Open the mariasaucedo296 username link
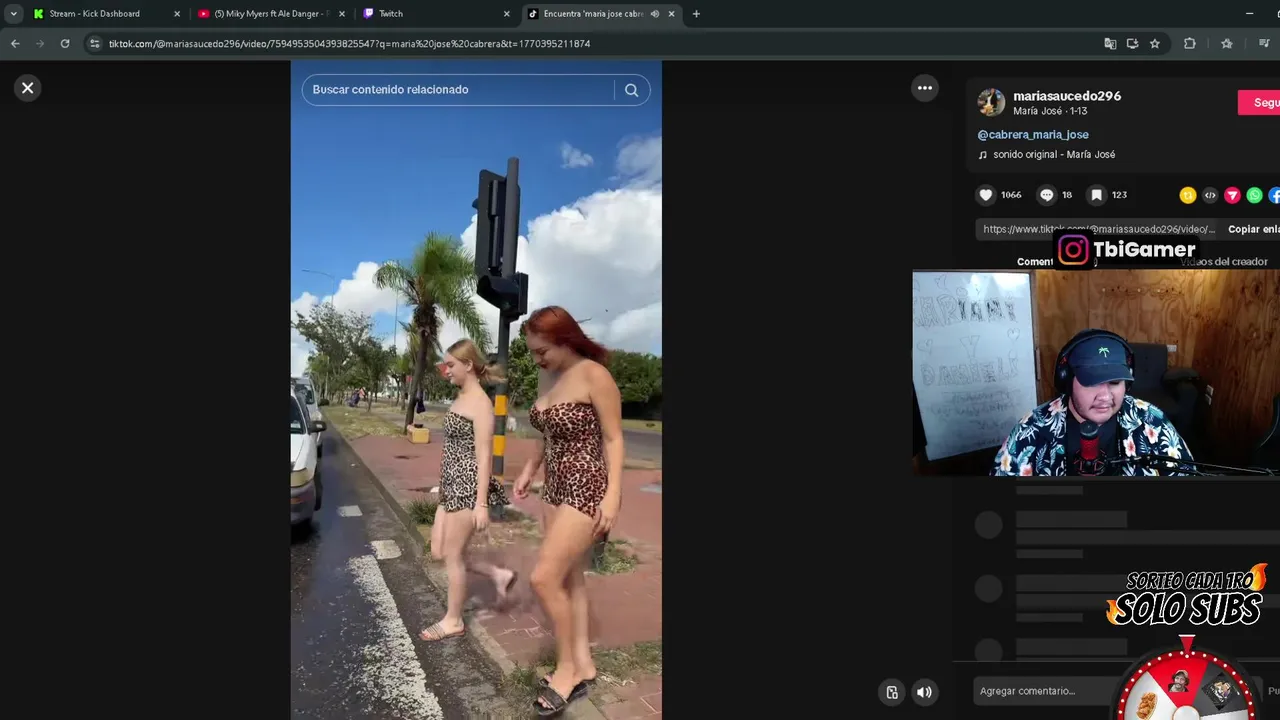Viewport: 1280px width, 720px height. pos(1067,96)
